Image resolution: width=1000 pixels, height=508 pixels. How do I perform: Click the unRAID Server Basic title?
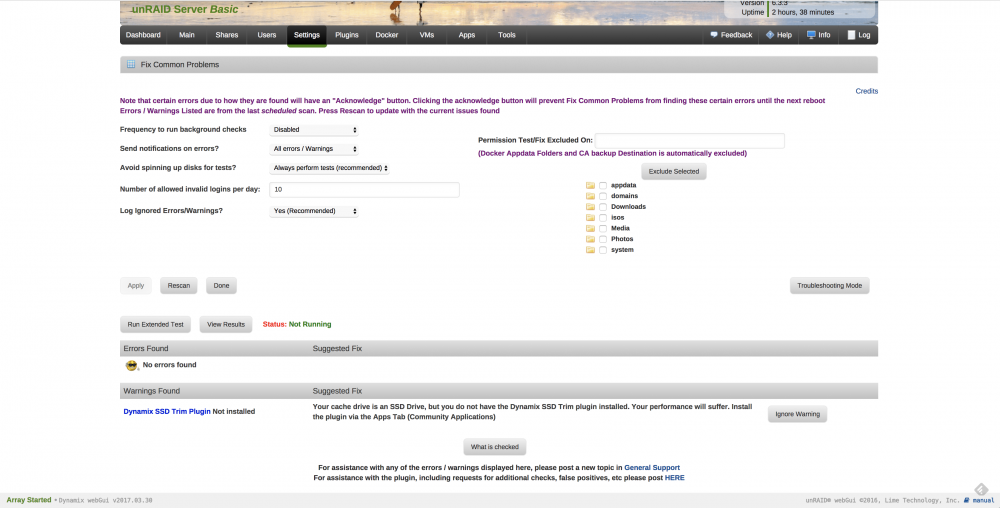click(185, 10)
